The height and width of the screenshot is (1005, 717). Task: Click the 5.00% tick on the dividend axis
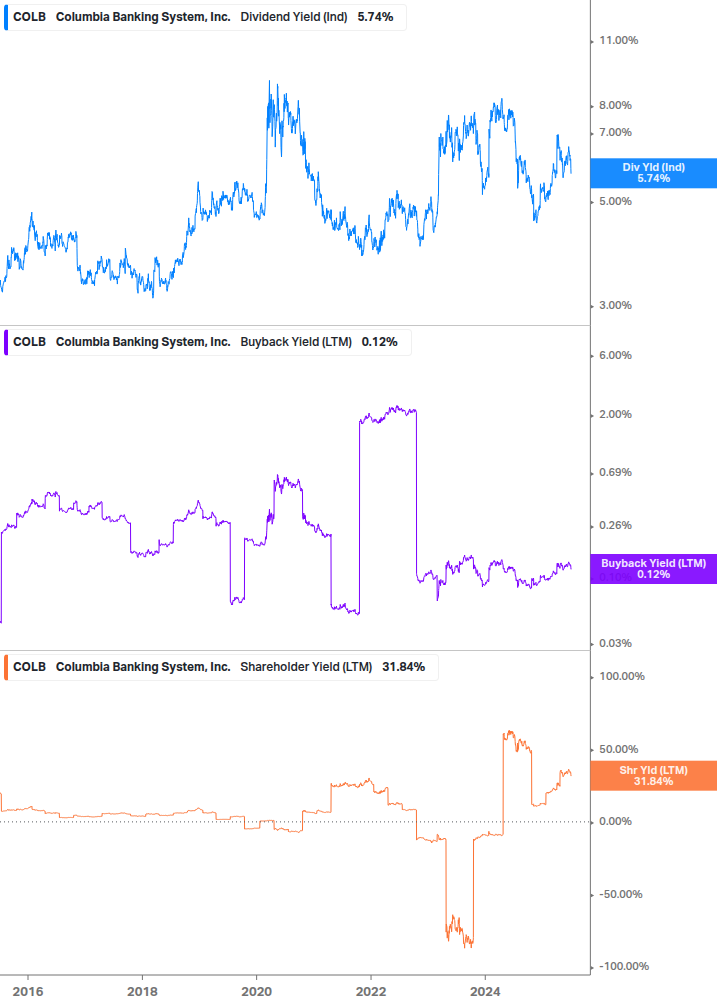(x=615, y=201)
